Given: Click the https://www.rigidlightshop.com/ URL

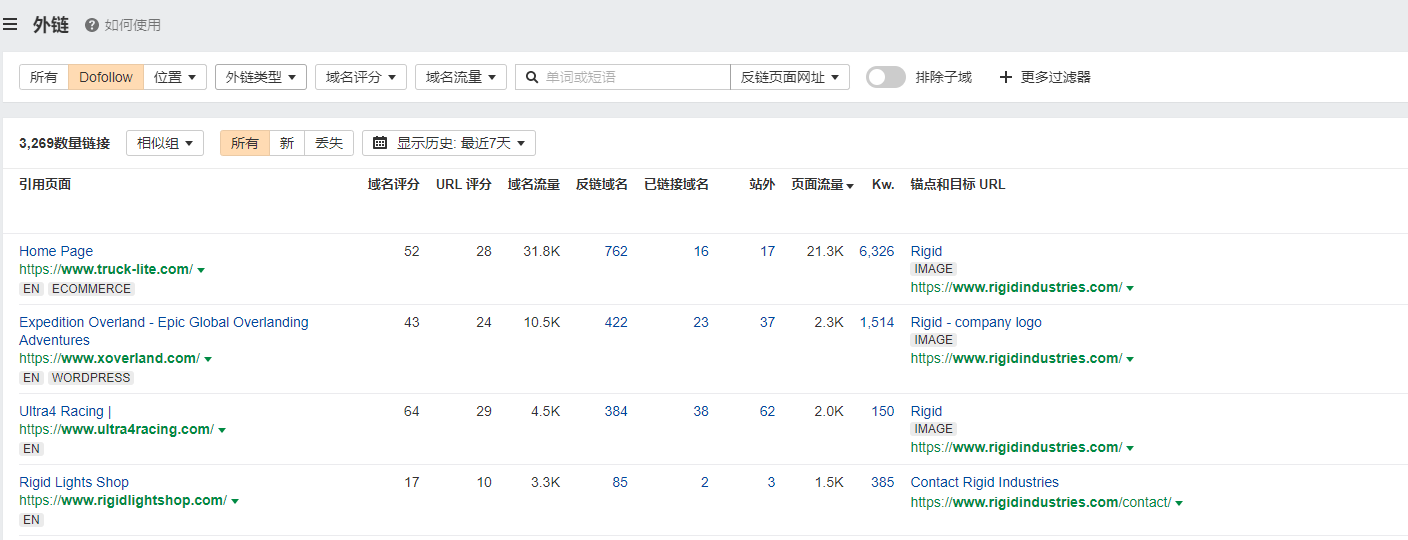Looking at the screenshot, I should (x=123, y=501).
